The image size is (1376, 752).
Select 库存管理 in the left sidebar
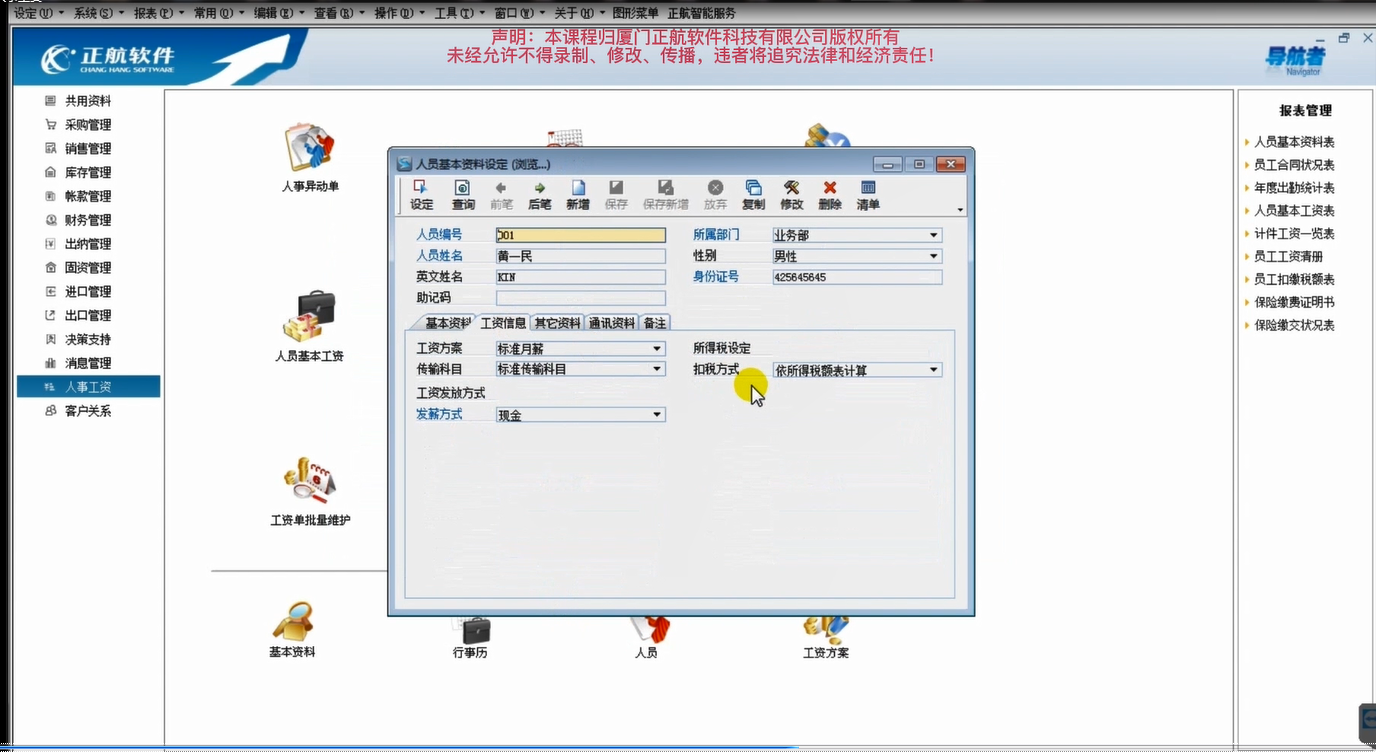point(88,173)
